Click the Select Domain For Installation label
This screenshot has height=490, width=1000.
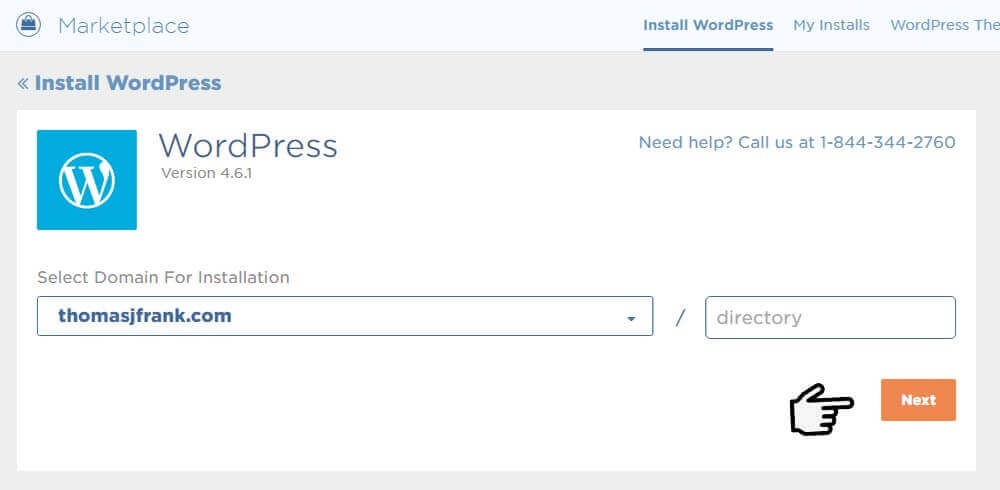163,278
